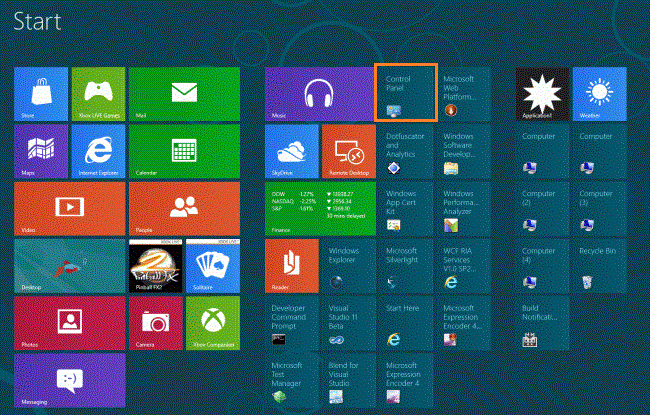The height and width of the screenshot is (415, 650).
Task: Open the Messaging tile
Action: [x=70, y=380]
